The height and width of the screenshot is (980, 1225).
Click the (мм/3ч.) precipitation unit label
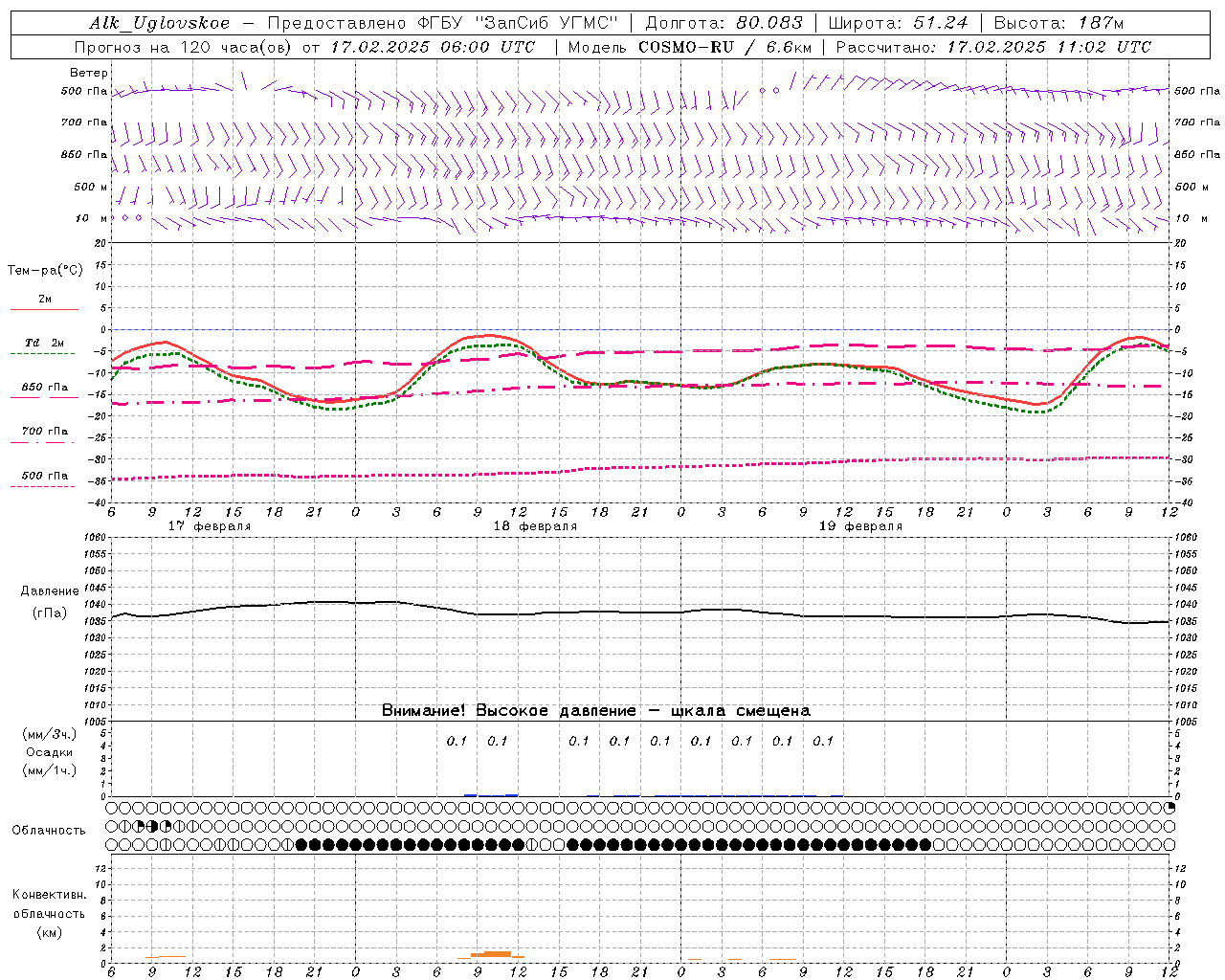pos(50,734)
